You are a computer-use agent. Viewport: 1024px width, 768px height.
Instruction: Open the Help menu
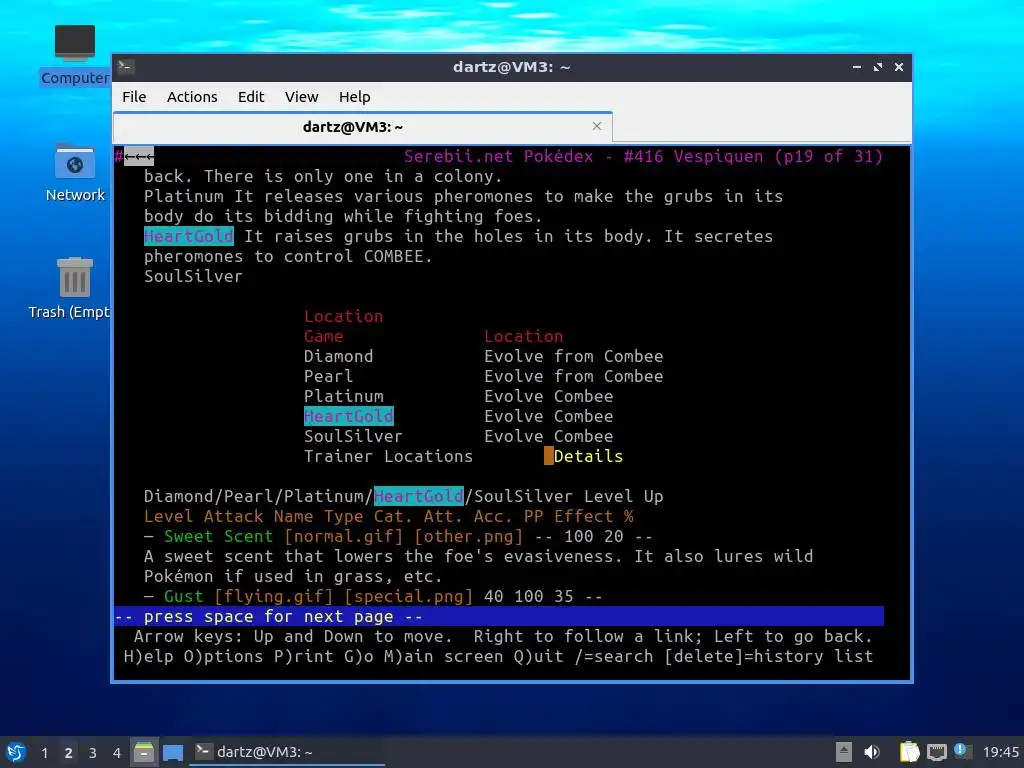(x=355, y=97)
